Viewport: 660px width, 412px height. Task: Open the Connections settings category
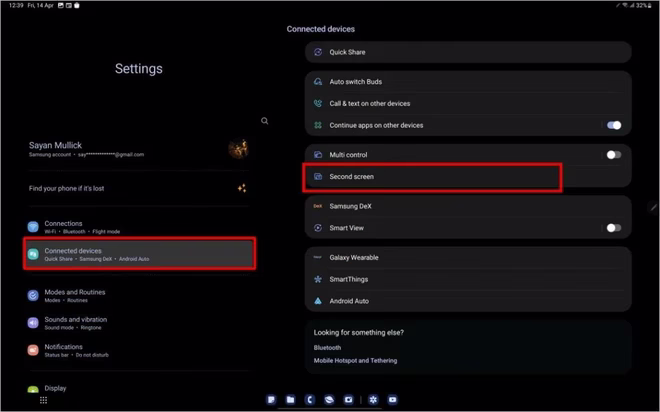139,227
